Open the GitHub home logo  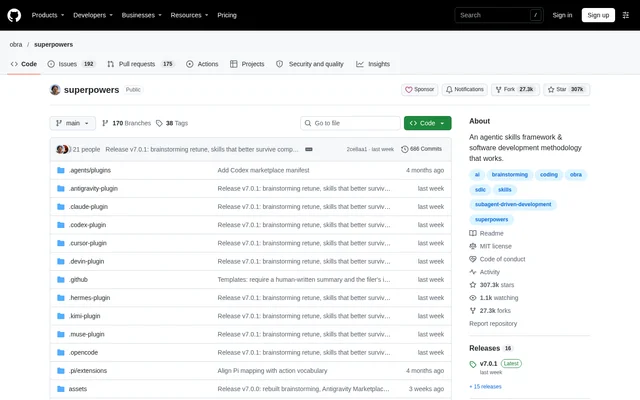(x=14, y=16)
